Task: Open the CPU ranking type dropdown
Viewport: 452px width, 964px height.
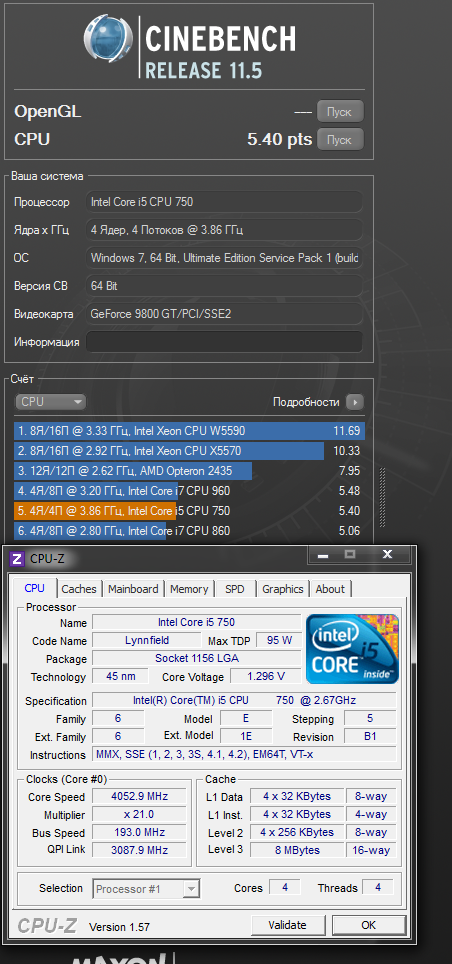Action: (x=50, y=402)
